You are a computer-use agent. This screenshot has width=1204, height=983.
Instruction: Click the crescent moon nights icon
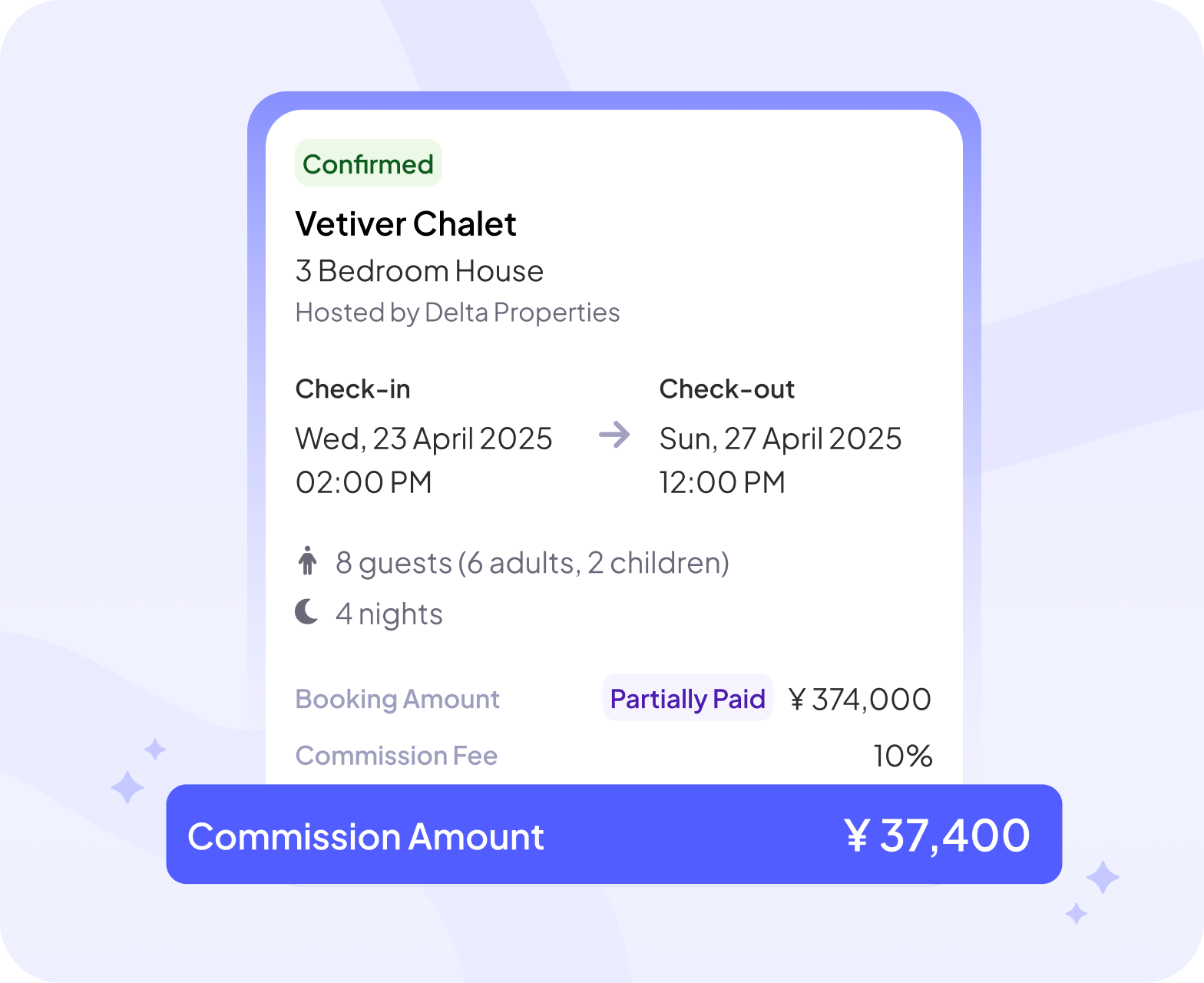306,612
